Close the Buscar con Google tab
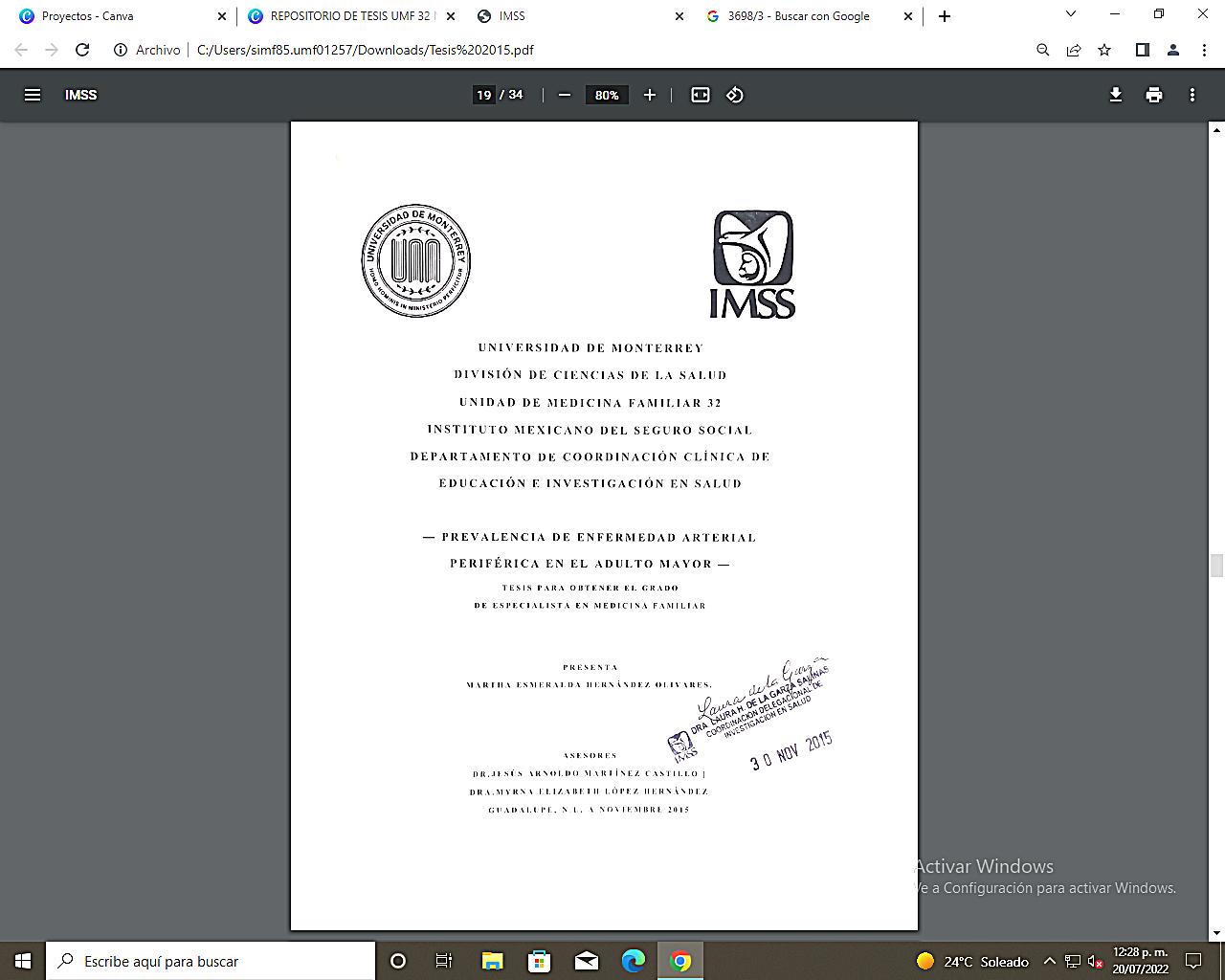 pos(908,16)
